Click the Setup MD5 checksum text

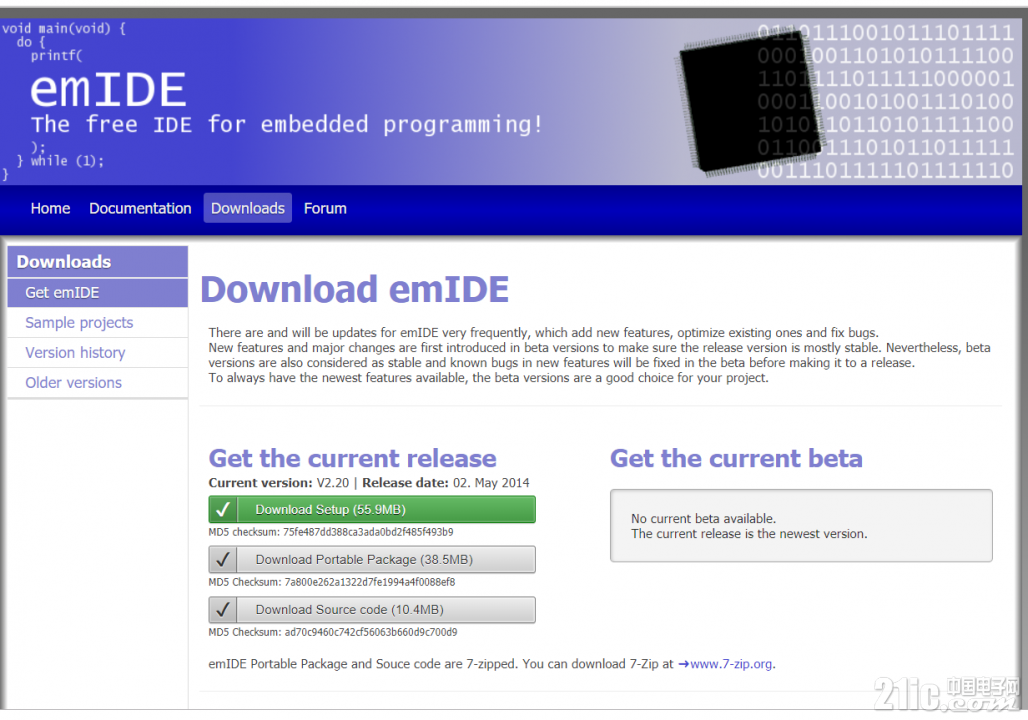click(331, 532)
